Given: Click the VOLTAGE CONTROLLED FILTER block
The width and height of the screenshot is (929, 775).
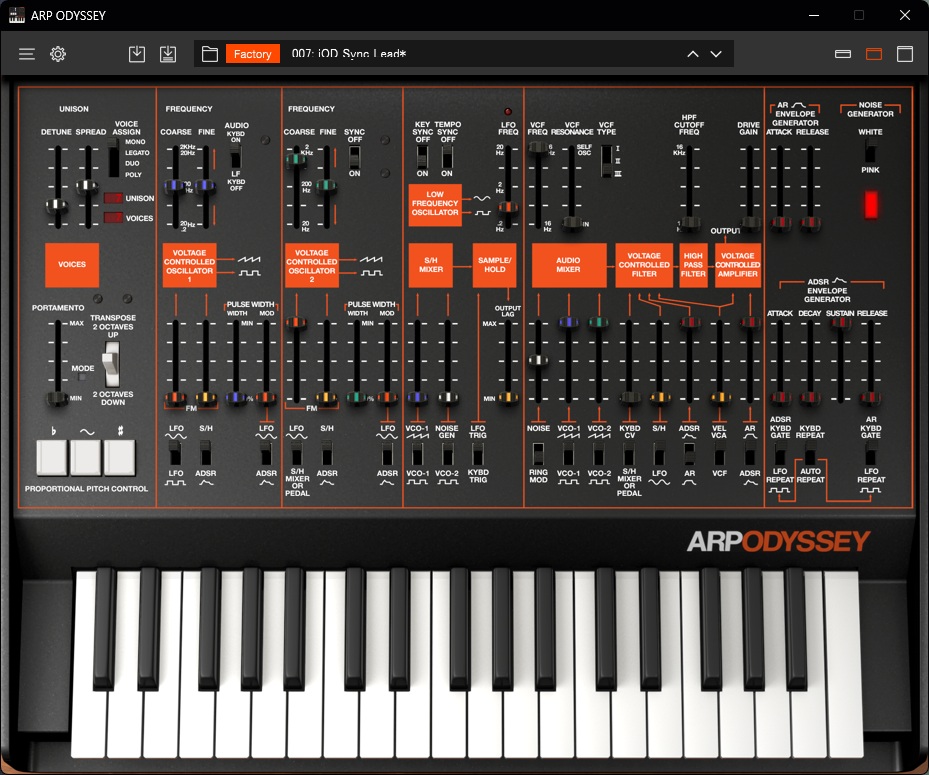Looking at the screenshot, I should point(644,265).
